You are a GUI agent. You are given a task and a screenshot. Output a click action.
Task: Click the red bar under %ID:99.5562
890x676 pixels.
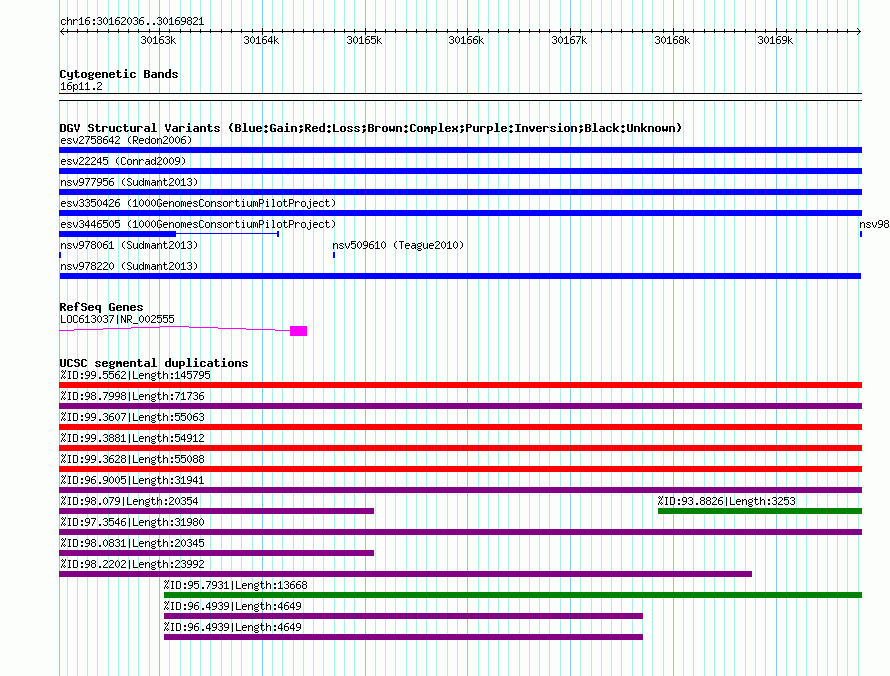click(460, 385)
